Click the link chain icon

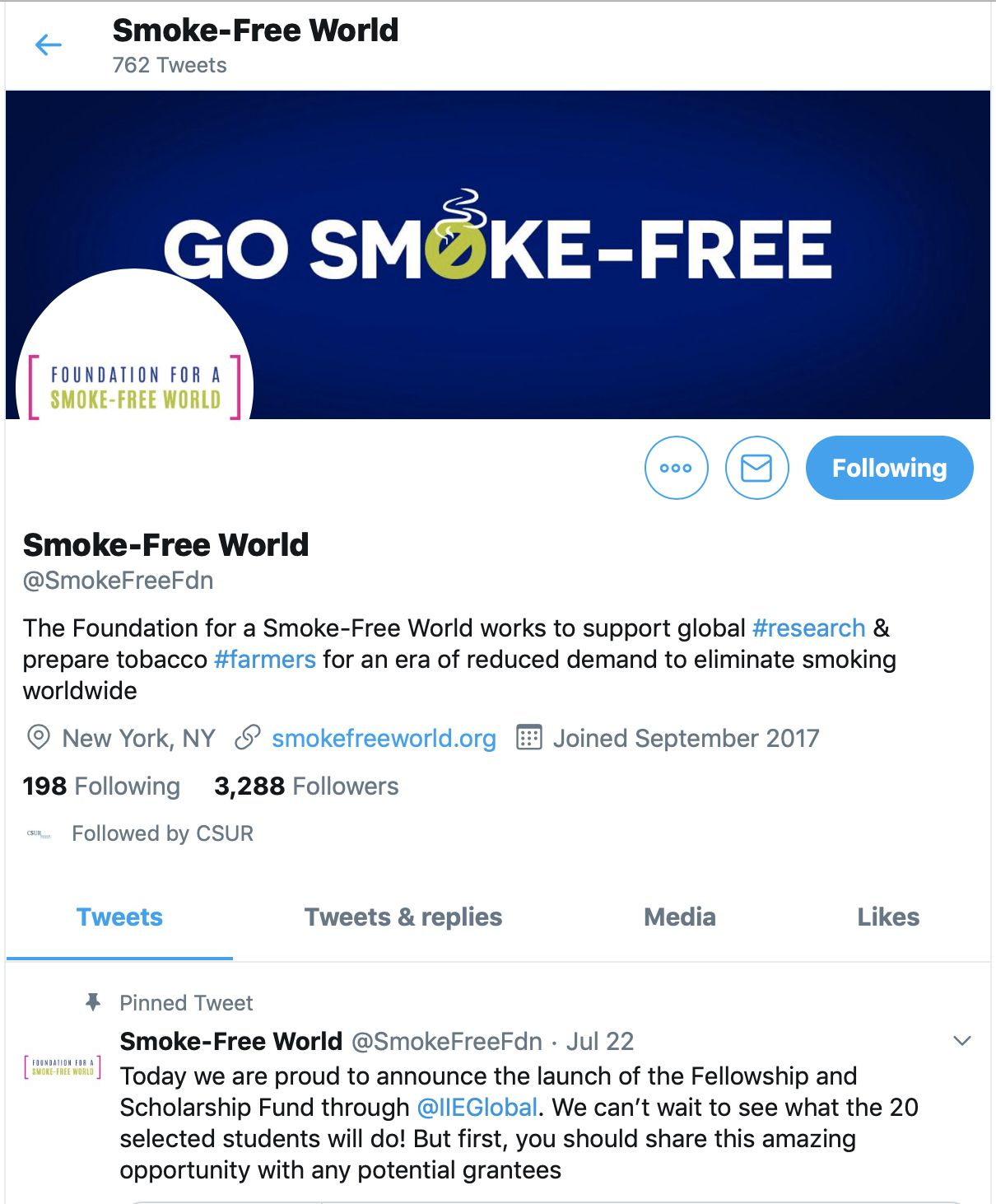tap(248, 737)
